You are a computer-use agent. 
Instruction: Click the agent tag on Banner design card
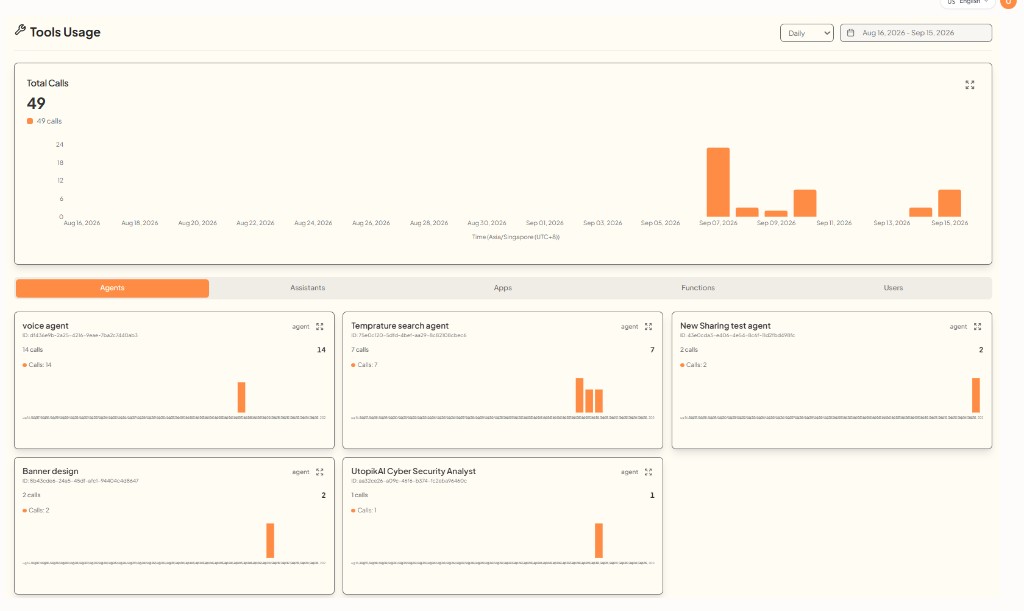[300, 472]
